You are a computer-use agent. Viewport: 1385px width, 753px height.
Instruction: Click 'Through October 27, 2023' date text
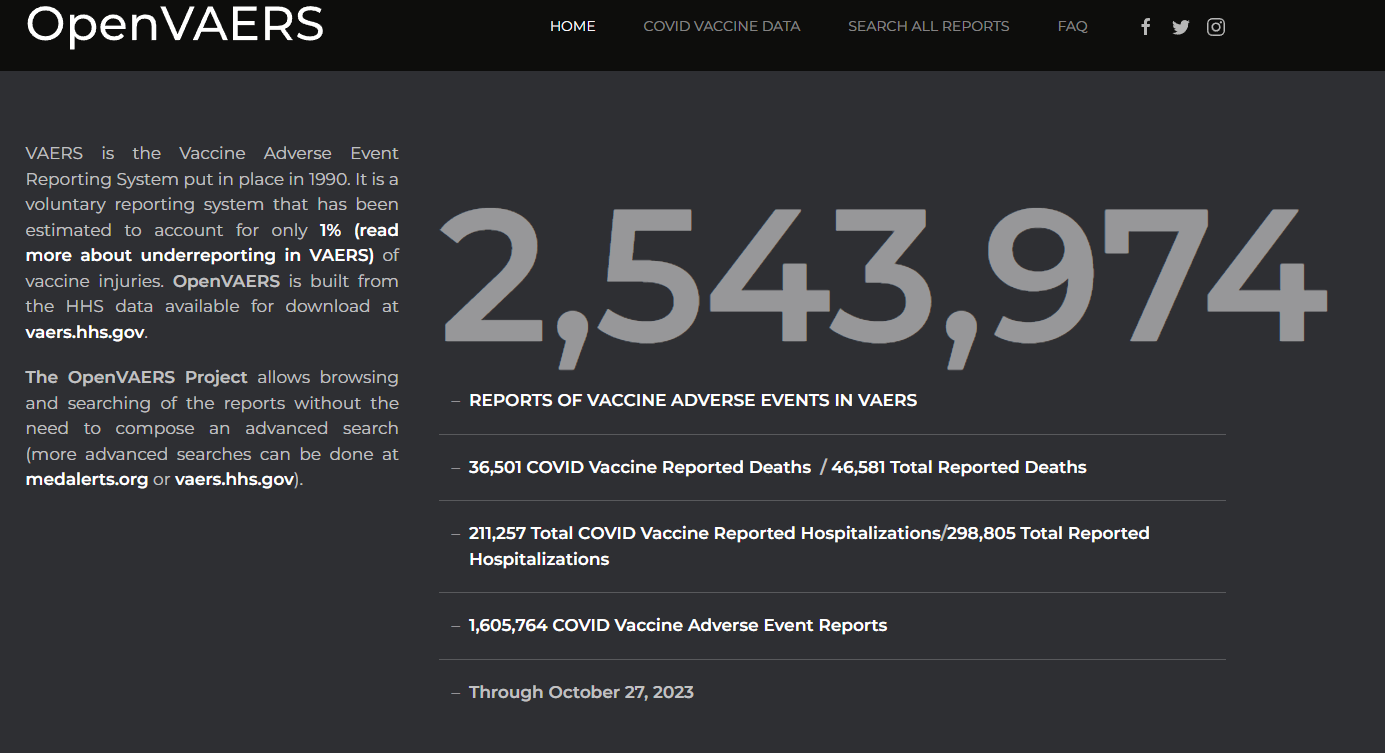point(581,692)
